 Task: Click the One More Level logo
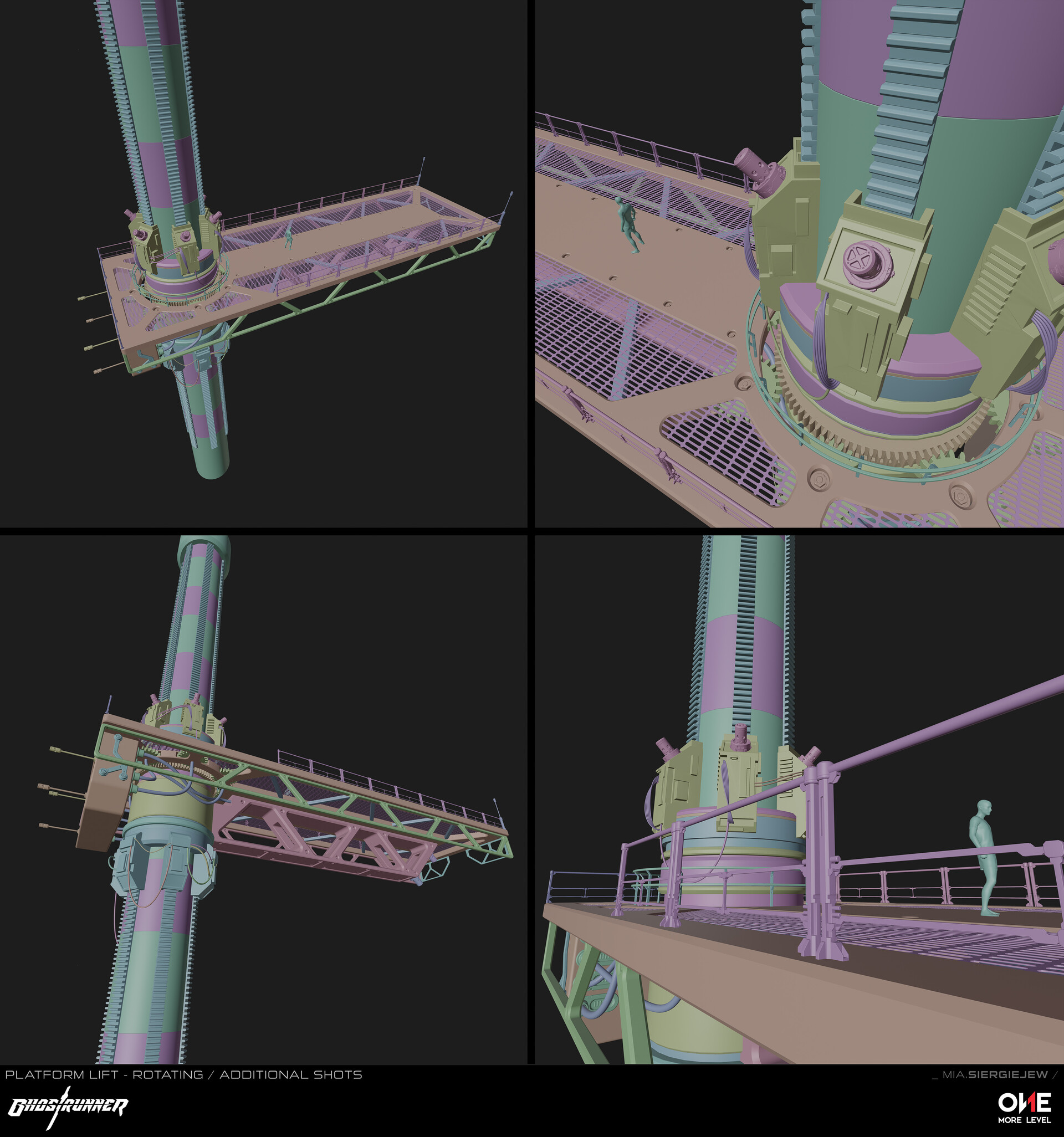pyautogui.click(x=1024, y=1107)
